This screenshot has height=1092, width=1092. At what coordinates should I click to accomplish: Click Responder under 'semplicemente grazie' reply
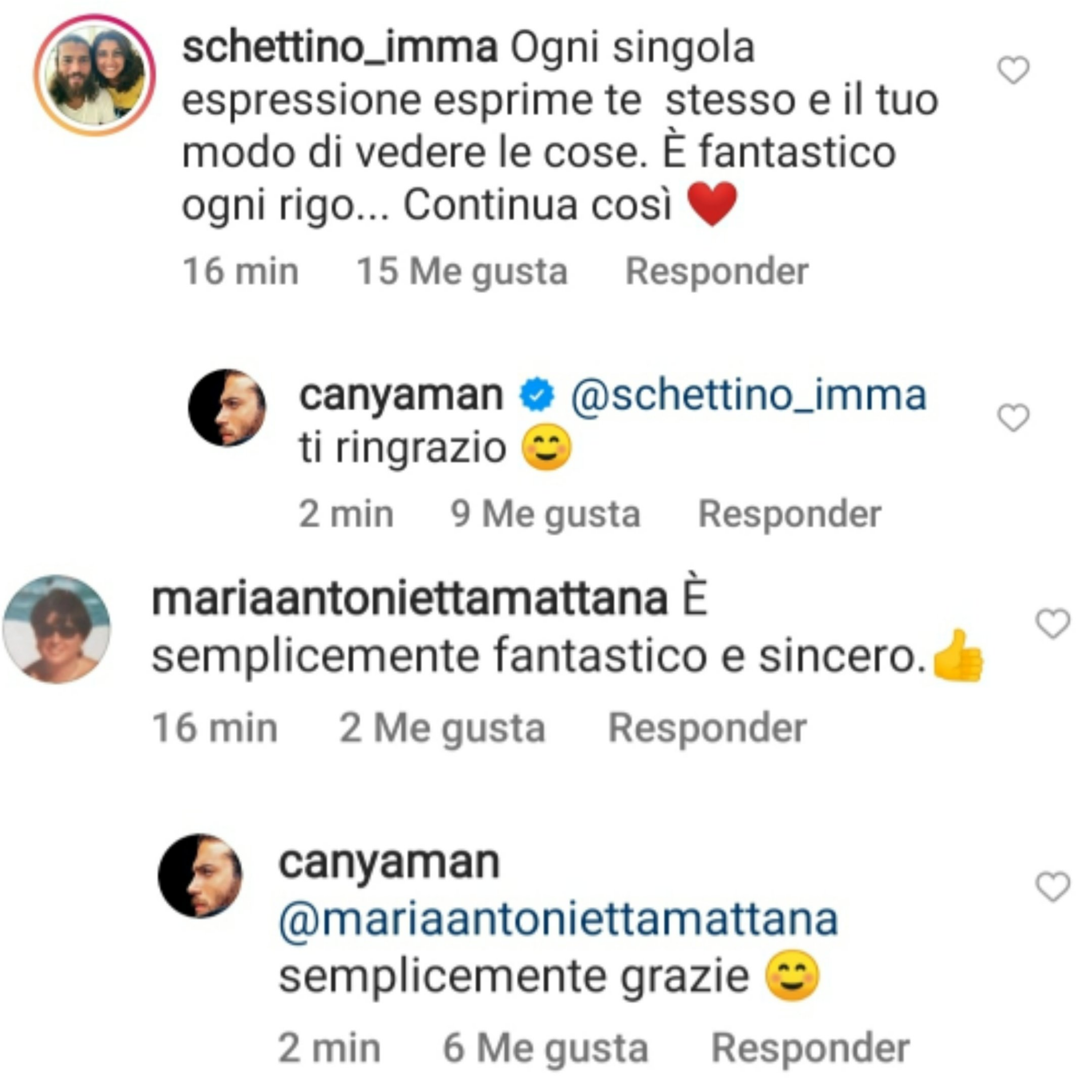tap(810, 1048)
